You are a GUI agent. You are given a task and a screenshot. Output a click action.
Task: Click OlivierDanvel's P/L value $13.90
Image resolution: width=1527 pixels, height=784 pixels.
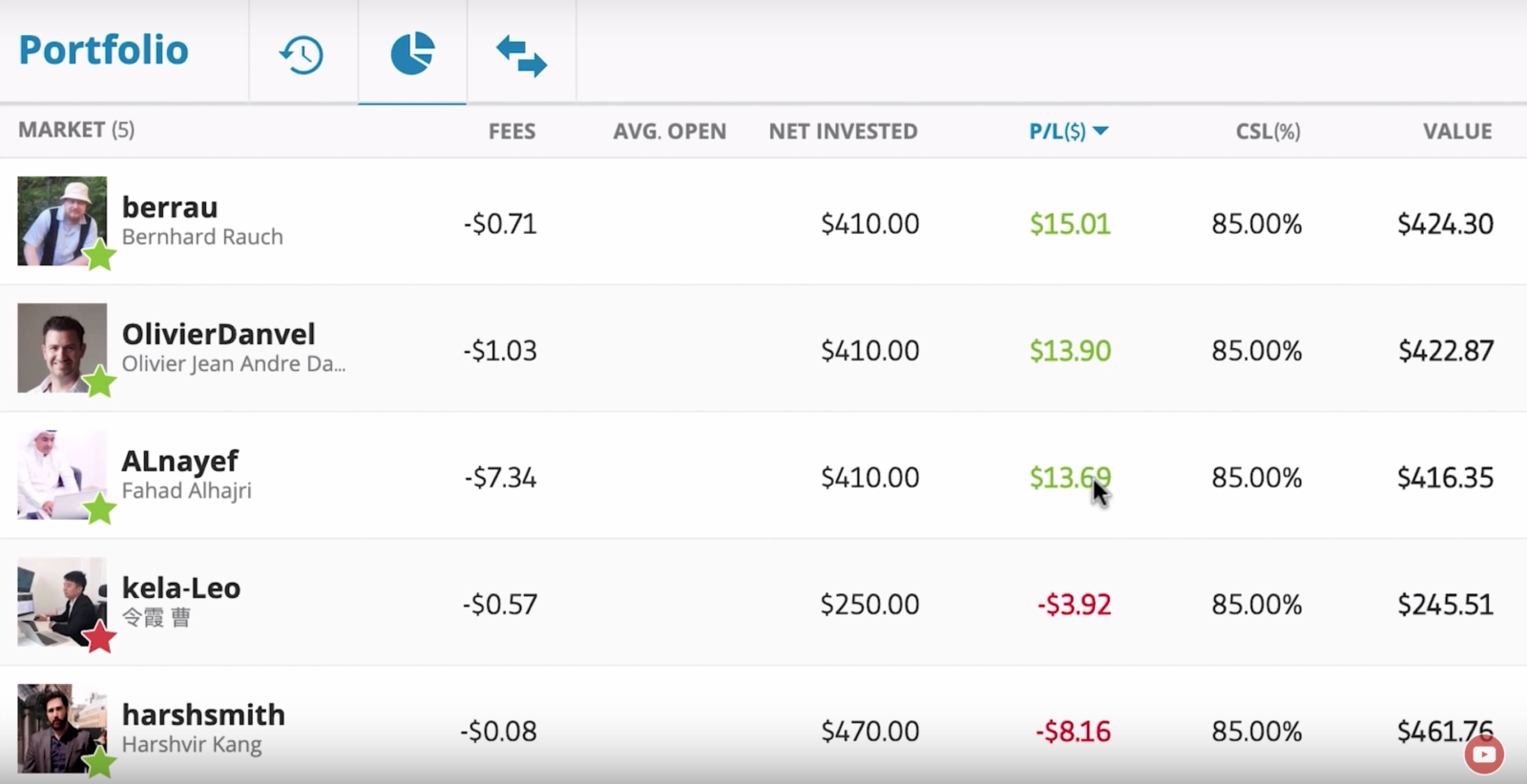pos(1070,351)
